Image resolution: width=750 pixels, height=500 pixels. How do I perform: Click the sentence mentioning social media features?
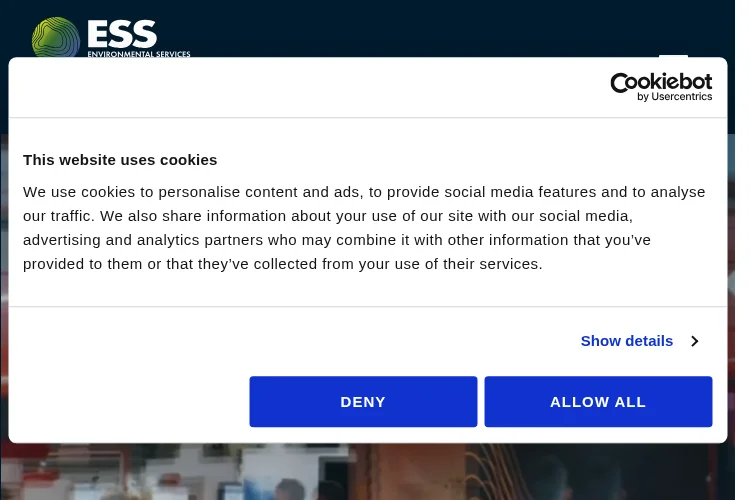tap(364, 192)
